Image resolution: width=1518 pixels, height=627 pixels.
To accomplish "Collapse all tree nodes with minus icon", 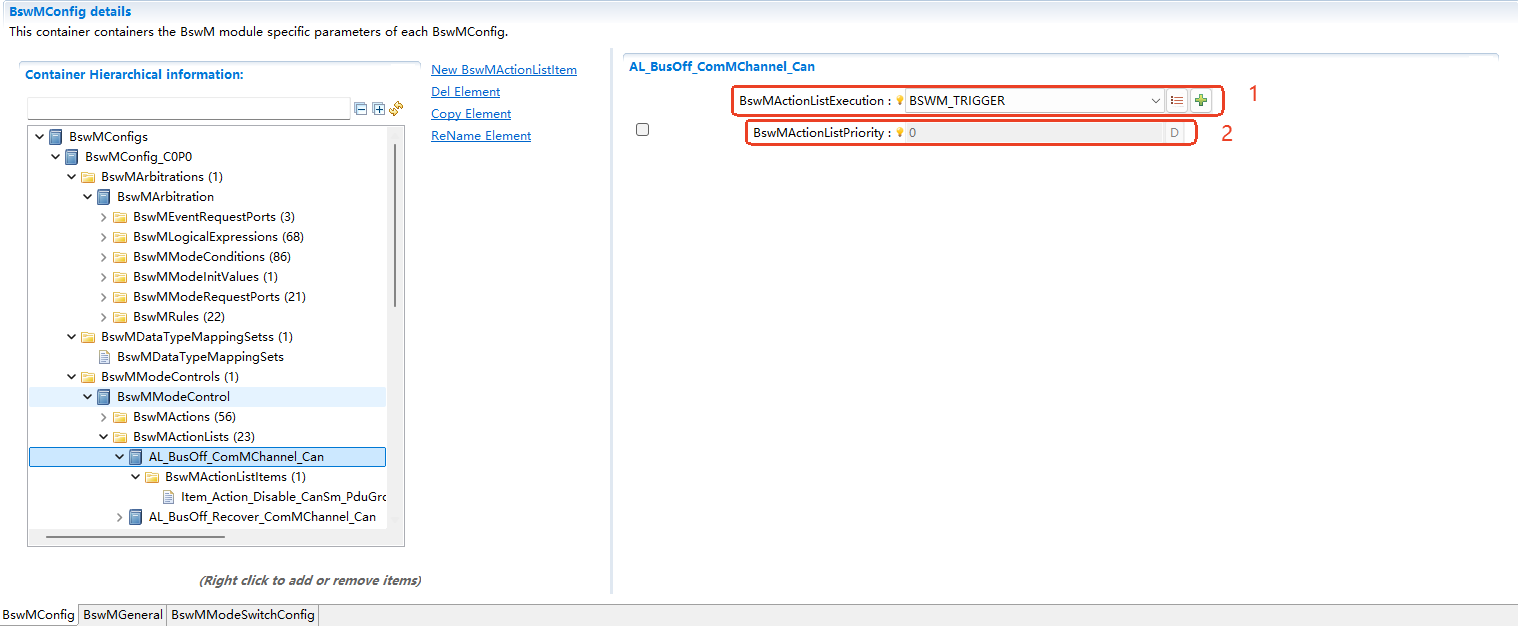I will [x=361, y=108].
